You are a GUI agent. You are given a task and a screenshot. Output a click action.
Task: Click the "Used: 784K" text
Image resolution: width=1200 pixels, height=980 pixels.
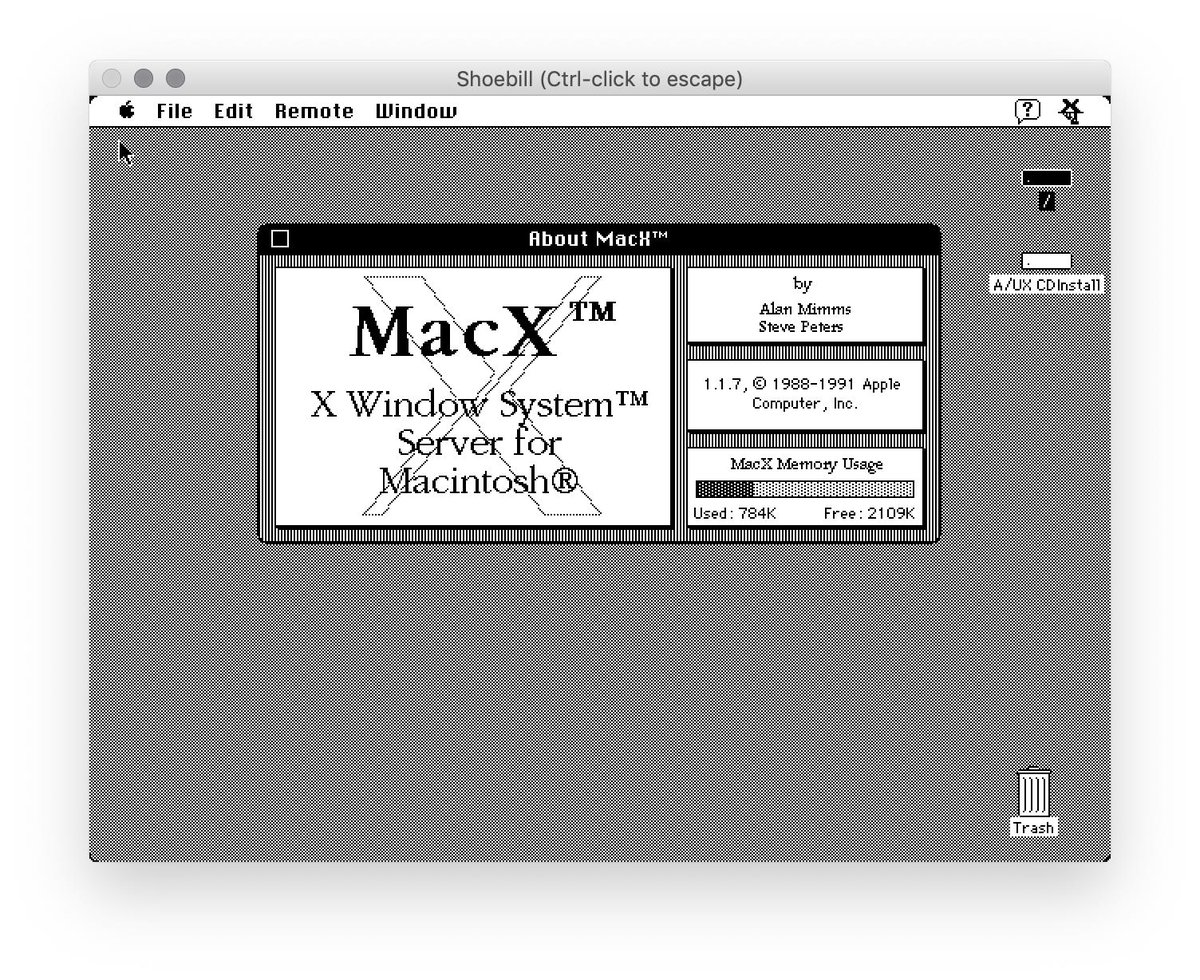734,513
